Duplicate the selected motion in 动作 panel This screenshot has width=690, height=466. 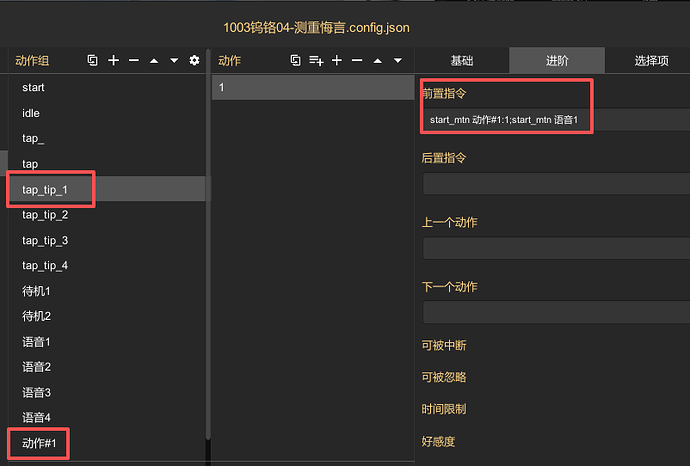pyautogui.click(x=295, y=61)
